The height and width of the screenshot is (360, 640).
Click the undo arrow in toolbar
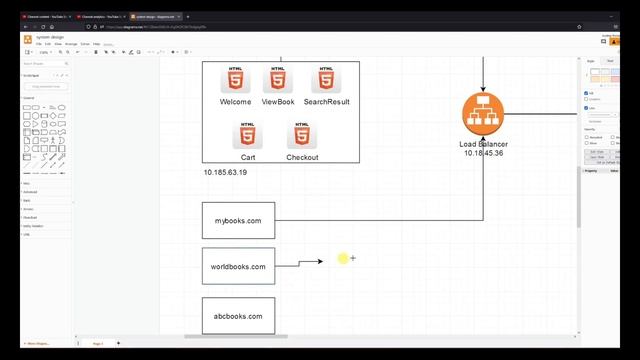78,52
